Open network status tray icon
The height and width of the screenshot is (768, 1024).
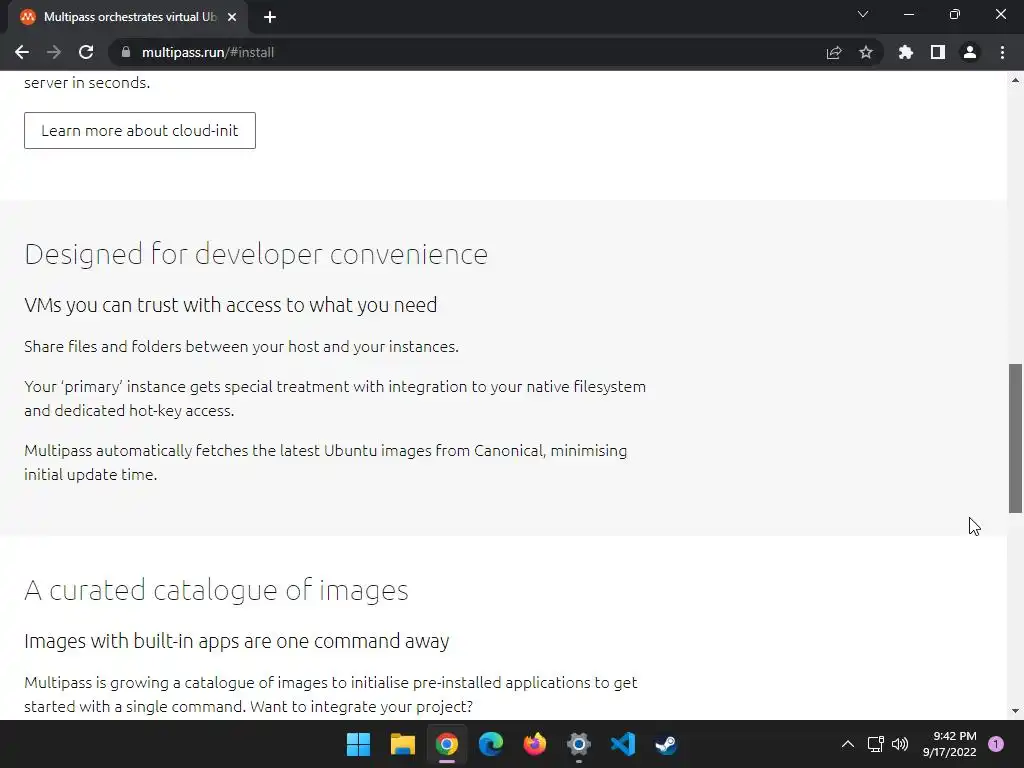[x=875, y=744]
